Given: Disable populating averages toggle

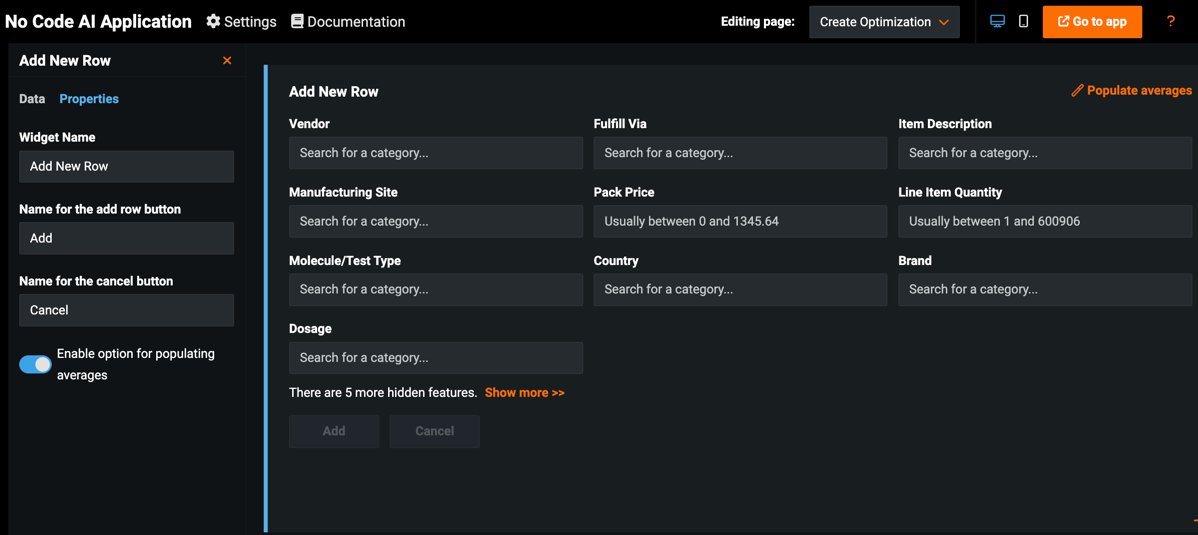Looking at the screenshot, I should [35, 364].
